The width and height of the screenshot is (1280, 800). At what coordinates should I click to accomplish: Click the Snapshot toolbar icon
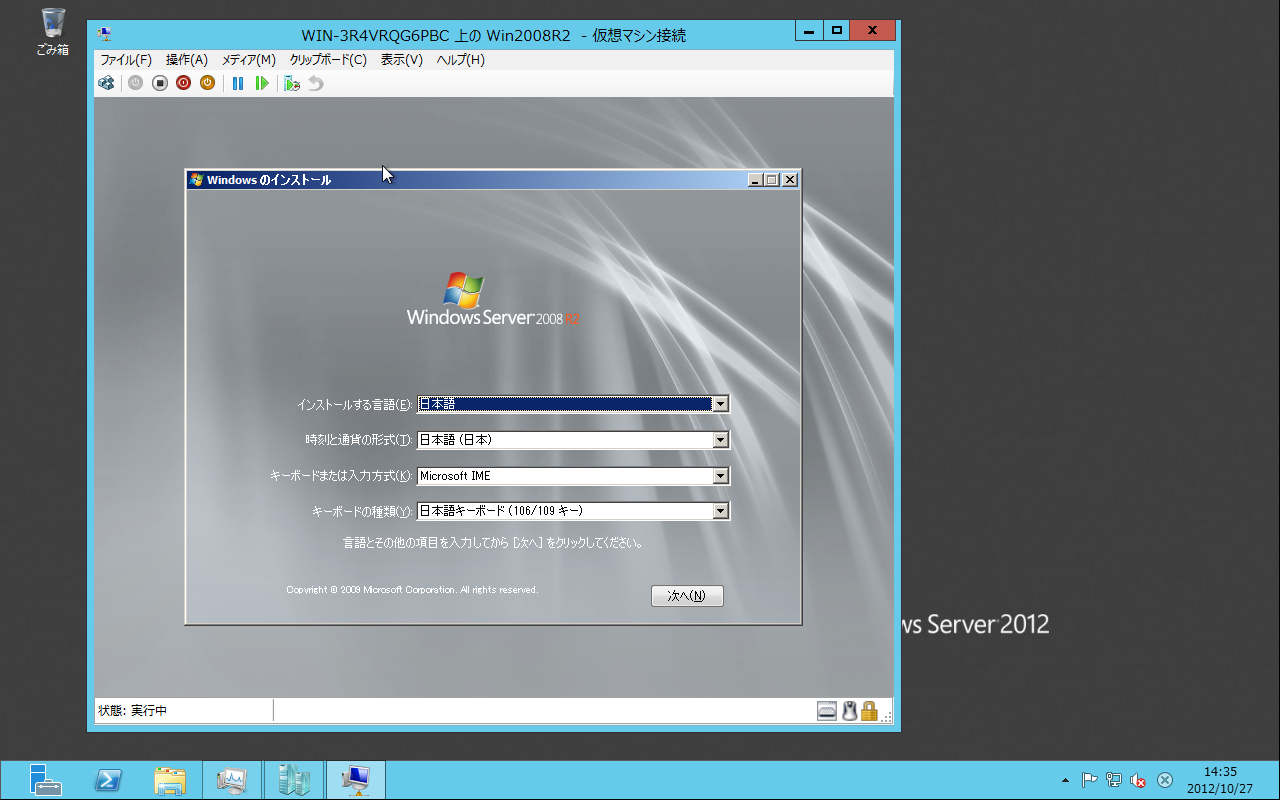[292, 83]
